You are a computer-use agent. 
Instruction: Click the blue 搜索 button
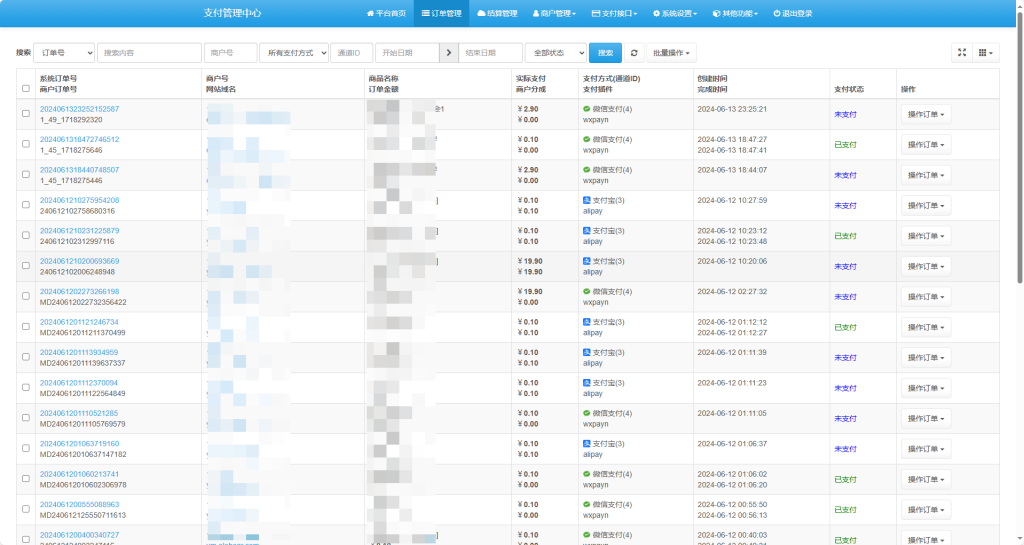click(x=605, y=53)
